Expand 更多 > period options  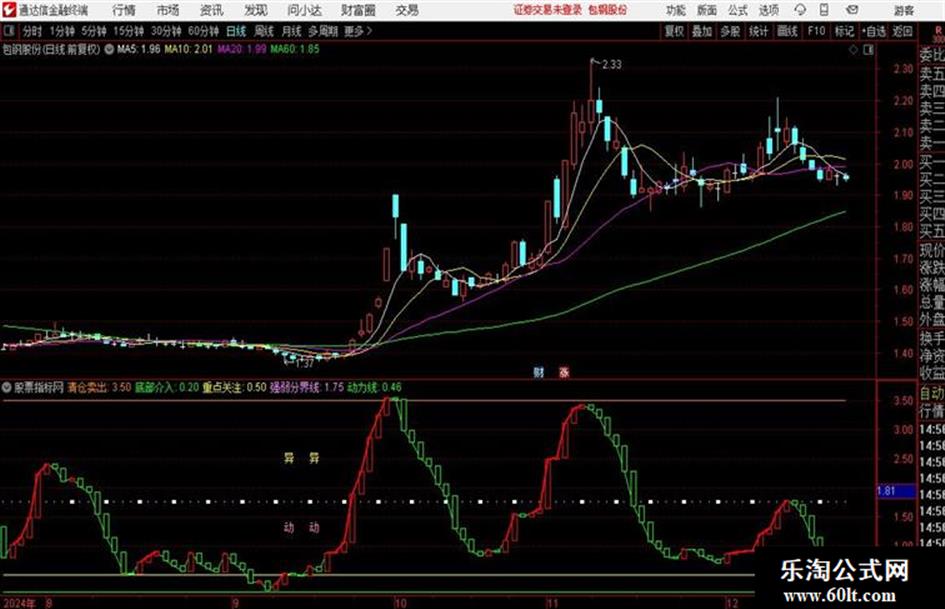(x=359, y=31)
